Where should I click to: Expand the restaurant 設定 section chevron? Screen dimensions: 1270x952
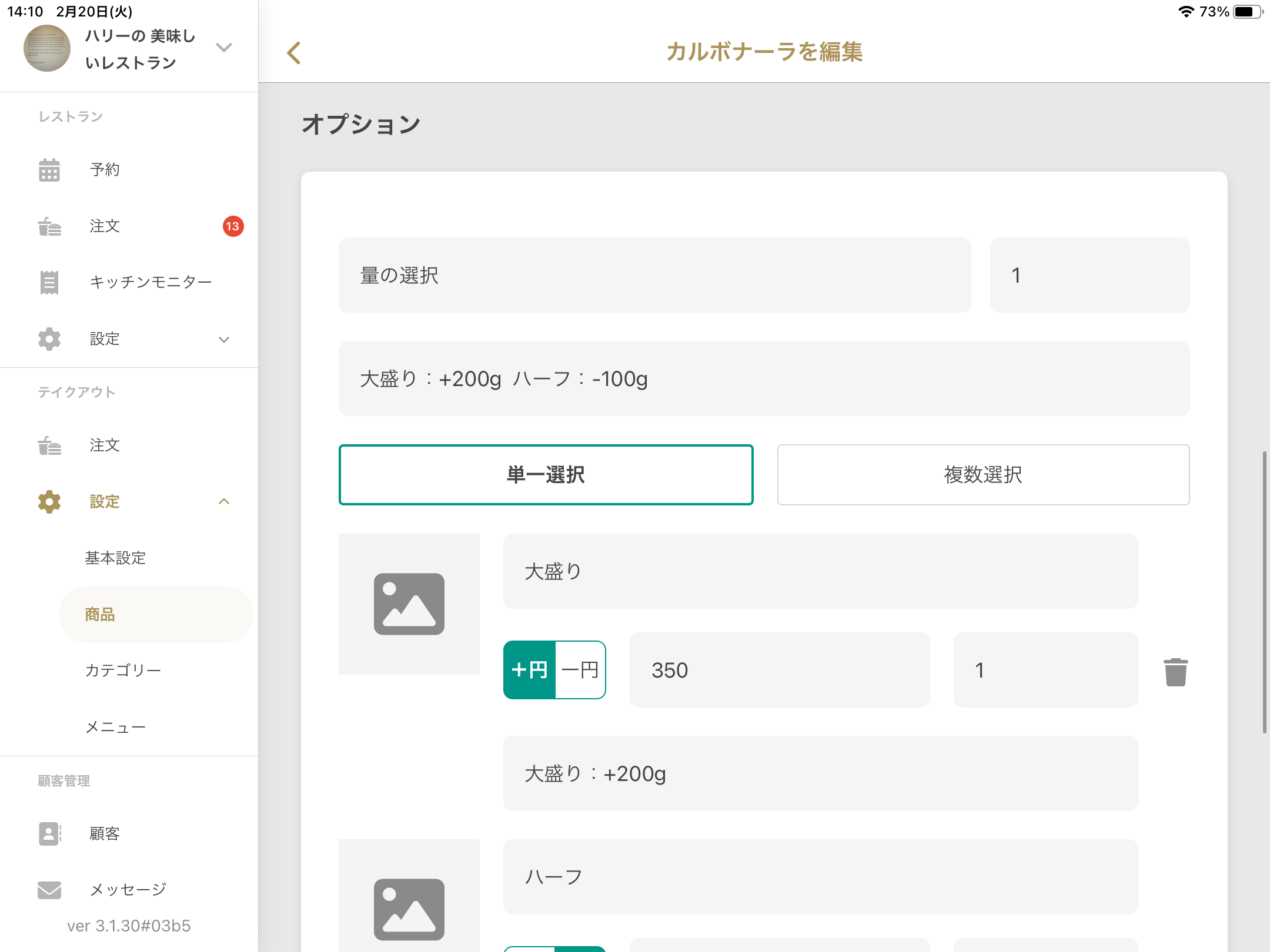224,340
